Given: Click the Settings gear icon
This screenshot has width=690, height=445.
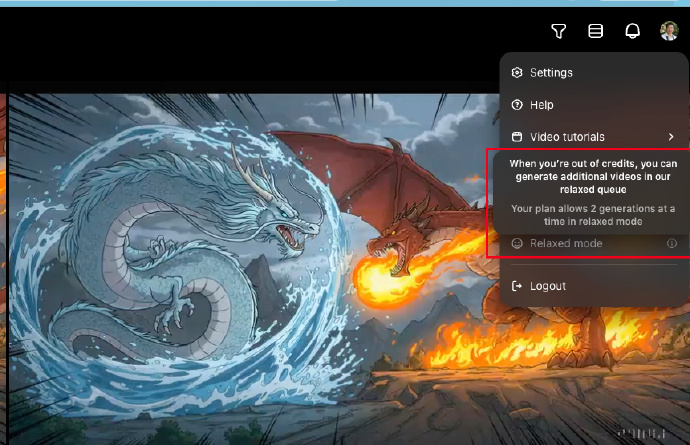Looking at the screenshot, I should click(517, 73).
